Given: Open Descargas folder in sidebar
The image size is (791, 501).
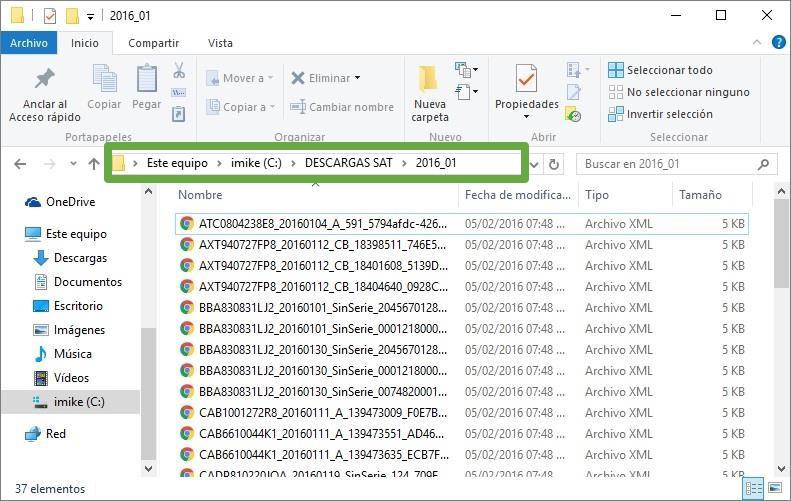Looking at the screenshot, I should click(70, 258).
